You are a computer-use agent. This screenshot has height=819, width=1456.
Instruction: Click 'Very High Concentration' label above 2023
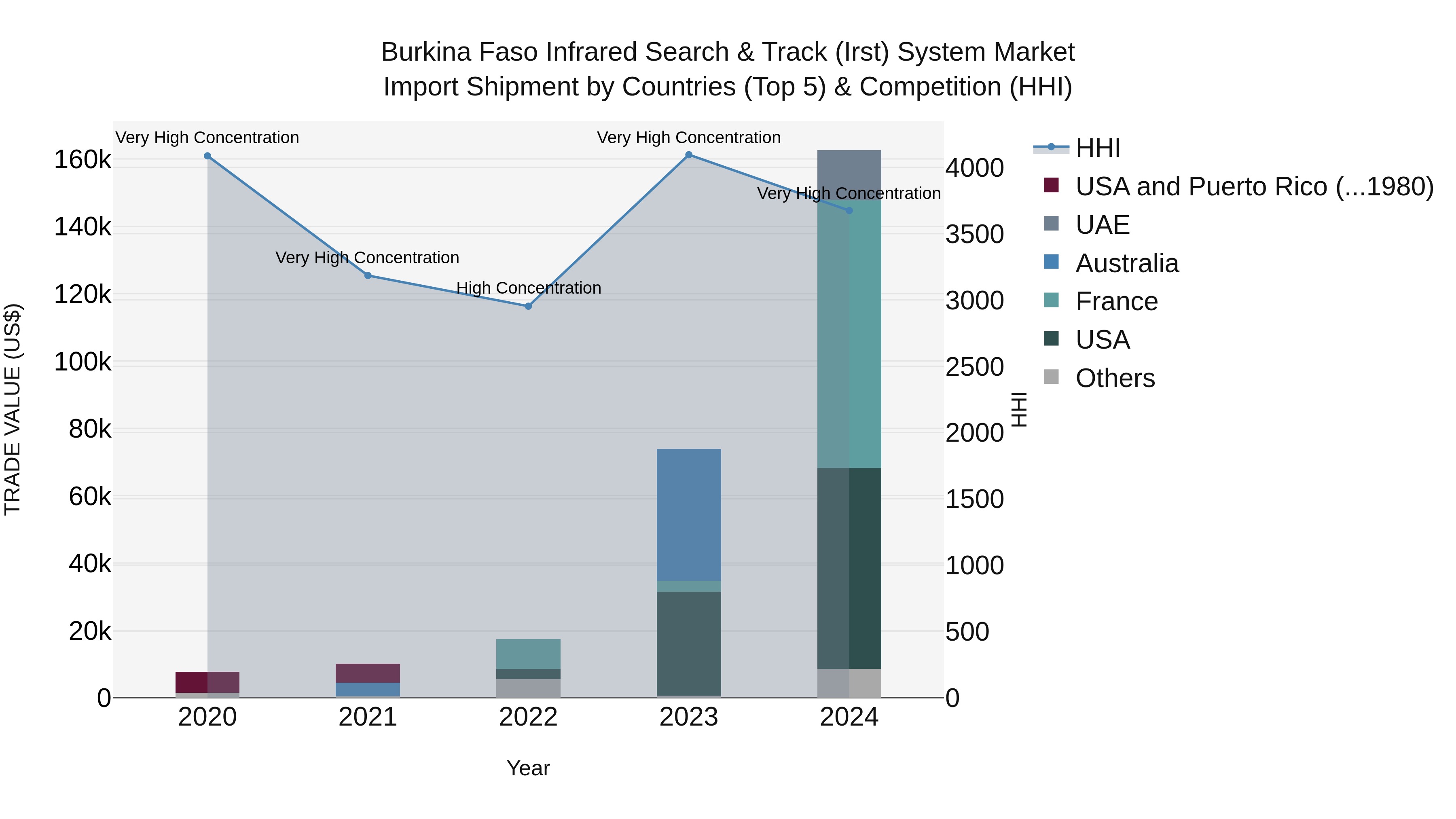tap(688, 138)
